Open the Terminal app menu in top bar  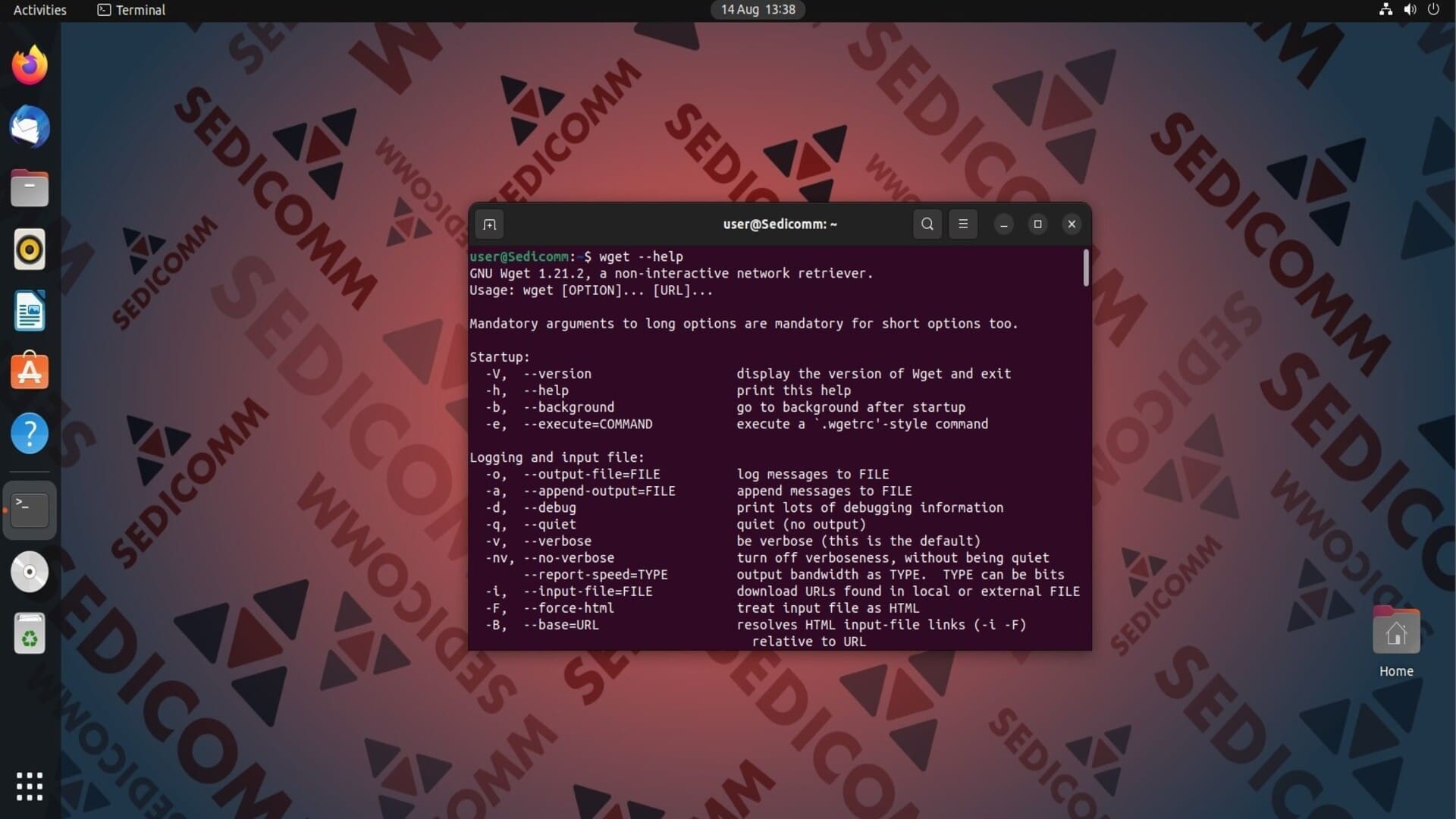click(131, 10)
